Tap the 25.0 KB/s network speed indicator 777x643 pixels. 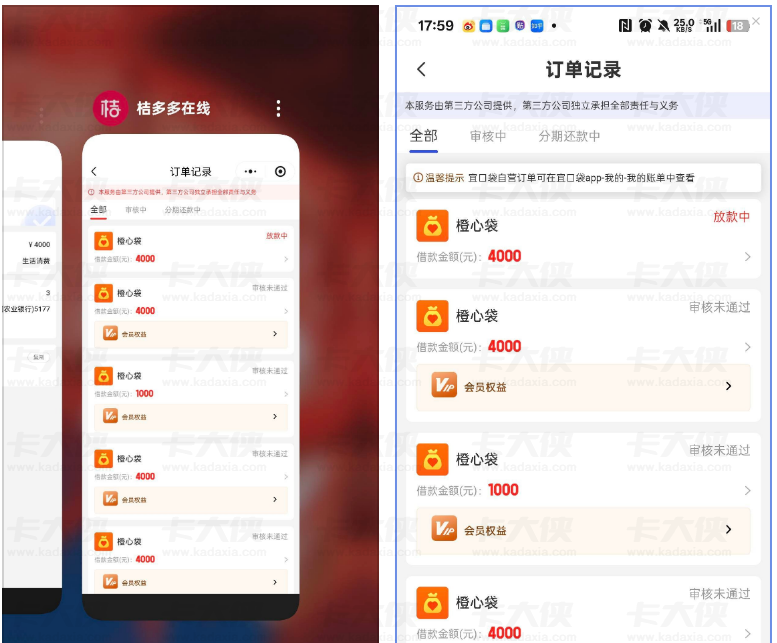[x=684, y=25]
